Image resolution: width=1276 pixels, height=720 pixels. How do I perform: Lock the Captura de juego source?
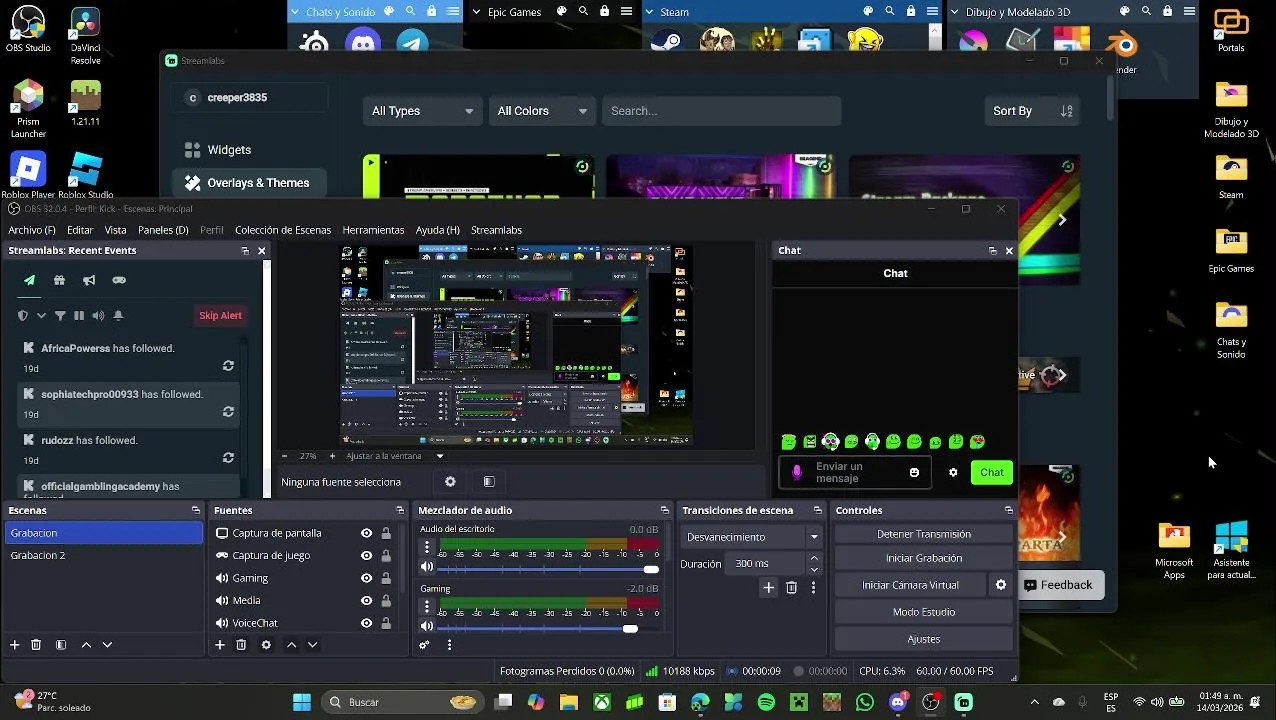386,555
